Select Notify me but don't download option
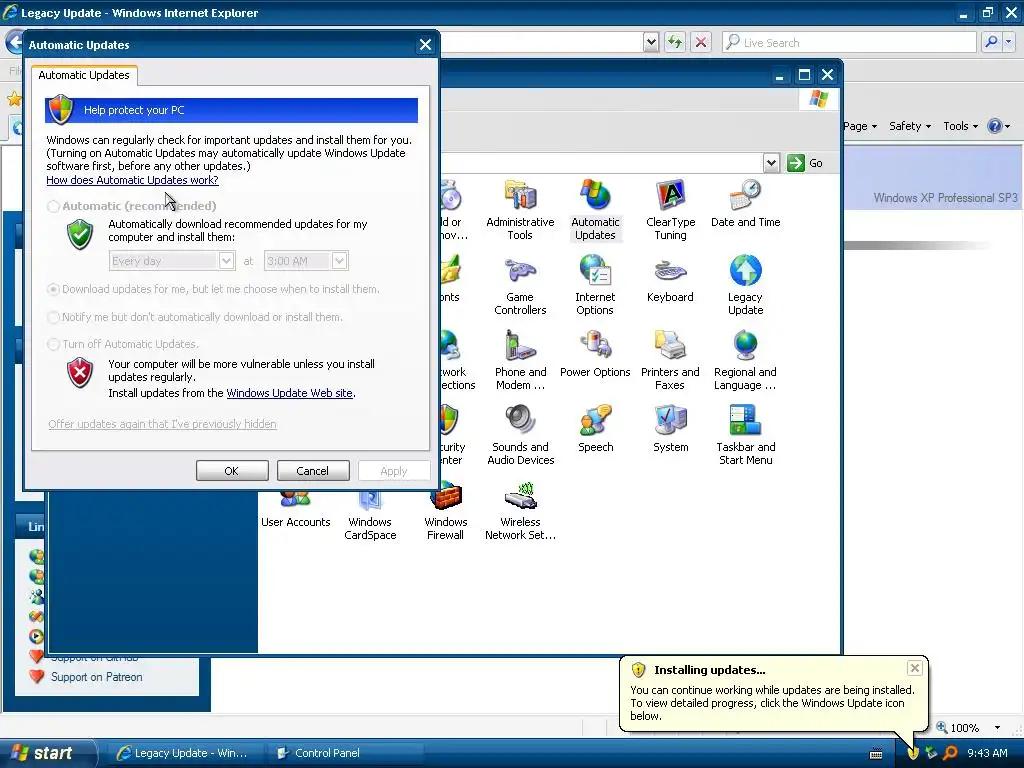 [x=54, y=317]
